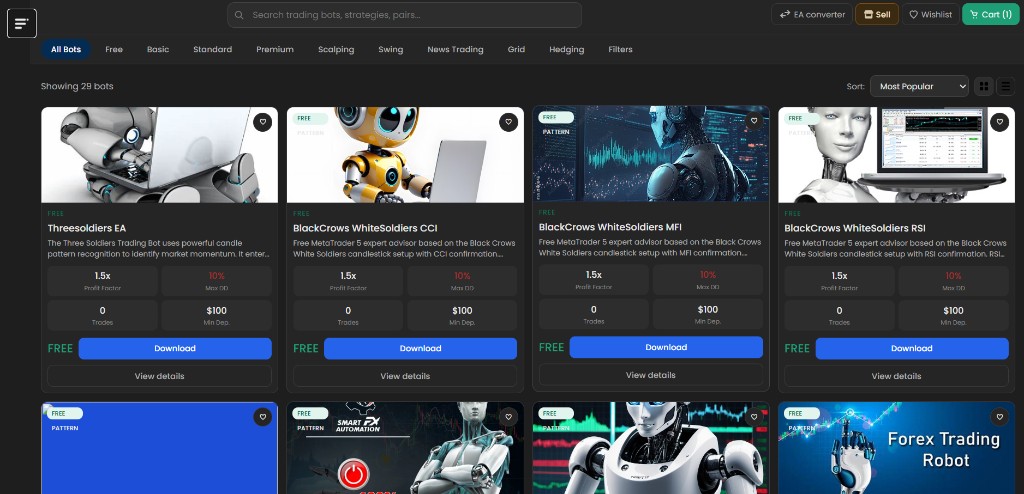Select the Standard category tab
The height and width of the screenshot is (494, 1024).
212,50
